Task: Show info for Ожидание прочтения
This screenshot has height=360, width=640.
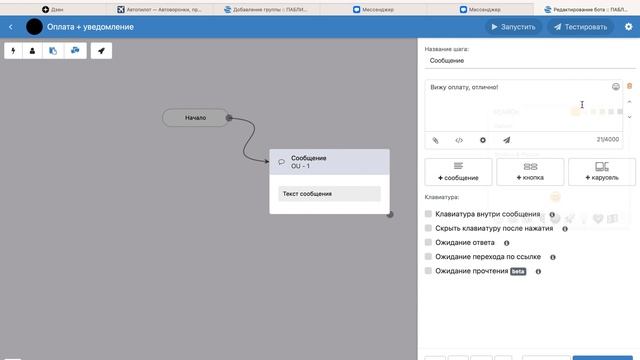Action: [538, 271]
